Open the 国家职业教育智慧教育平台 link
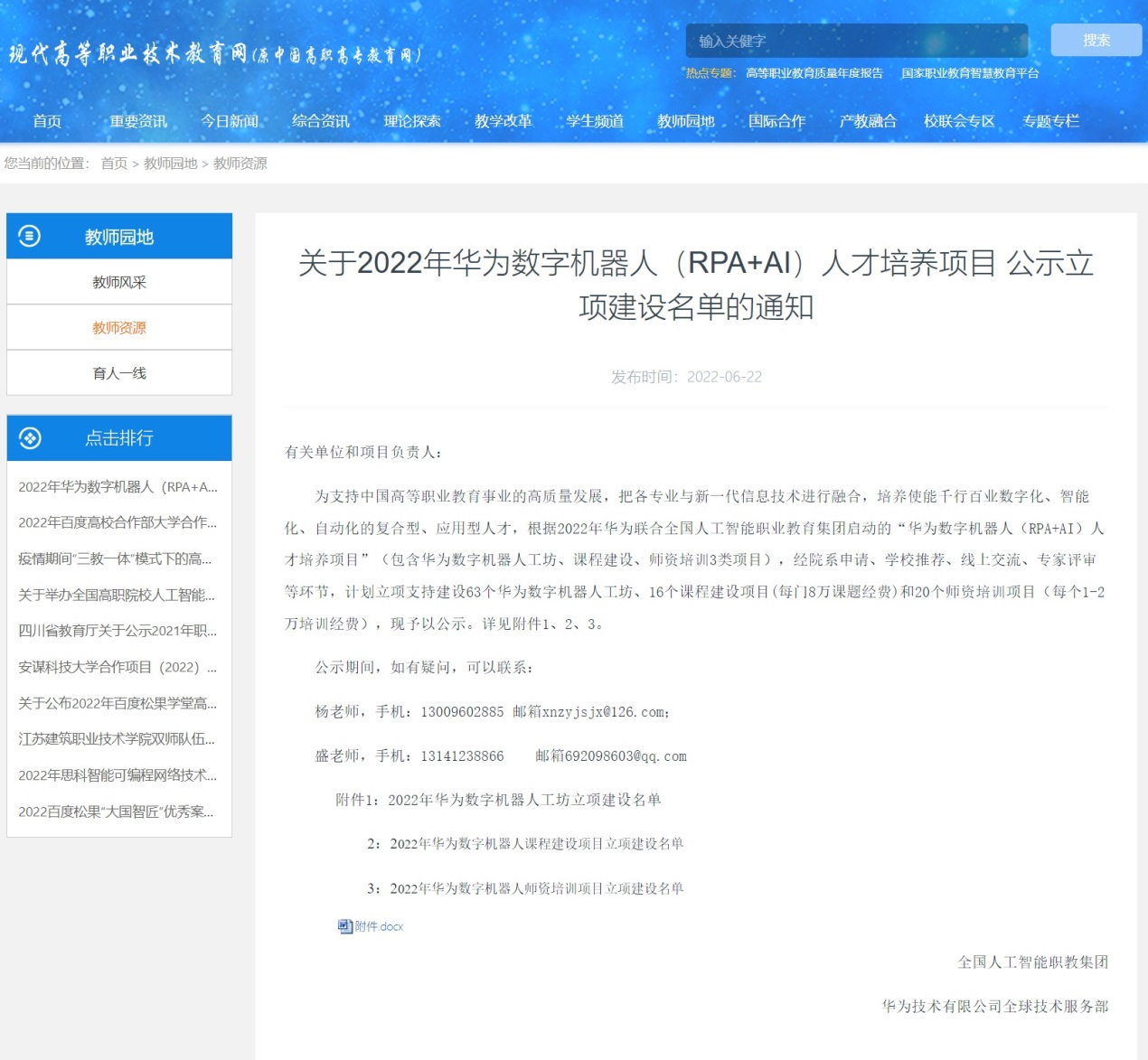 coord(970,73)
